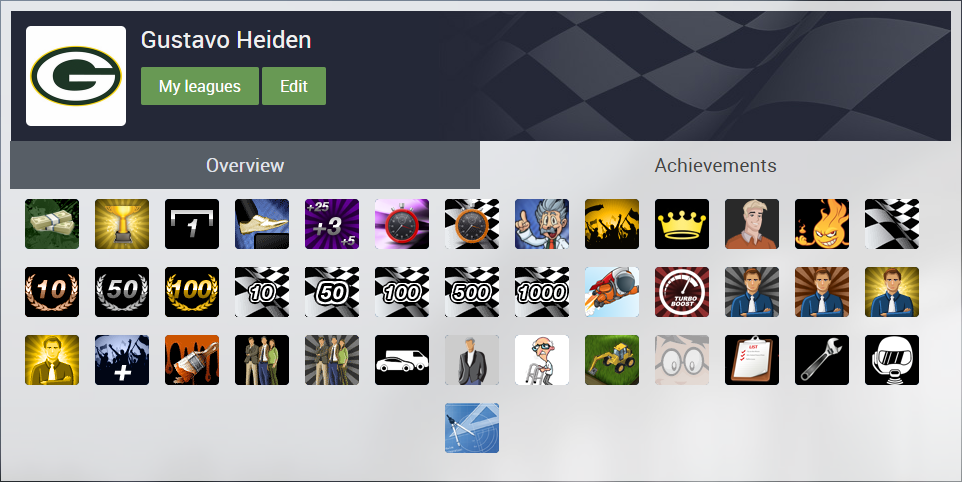Select the racing helmet achievement icon

892,360
